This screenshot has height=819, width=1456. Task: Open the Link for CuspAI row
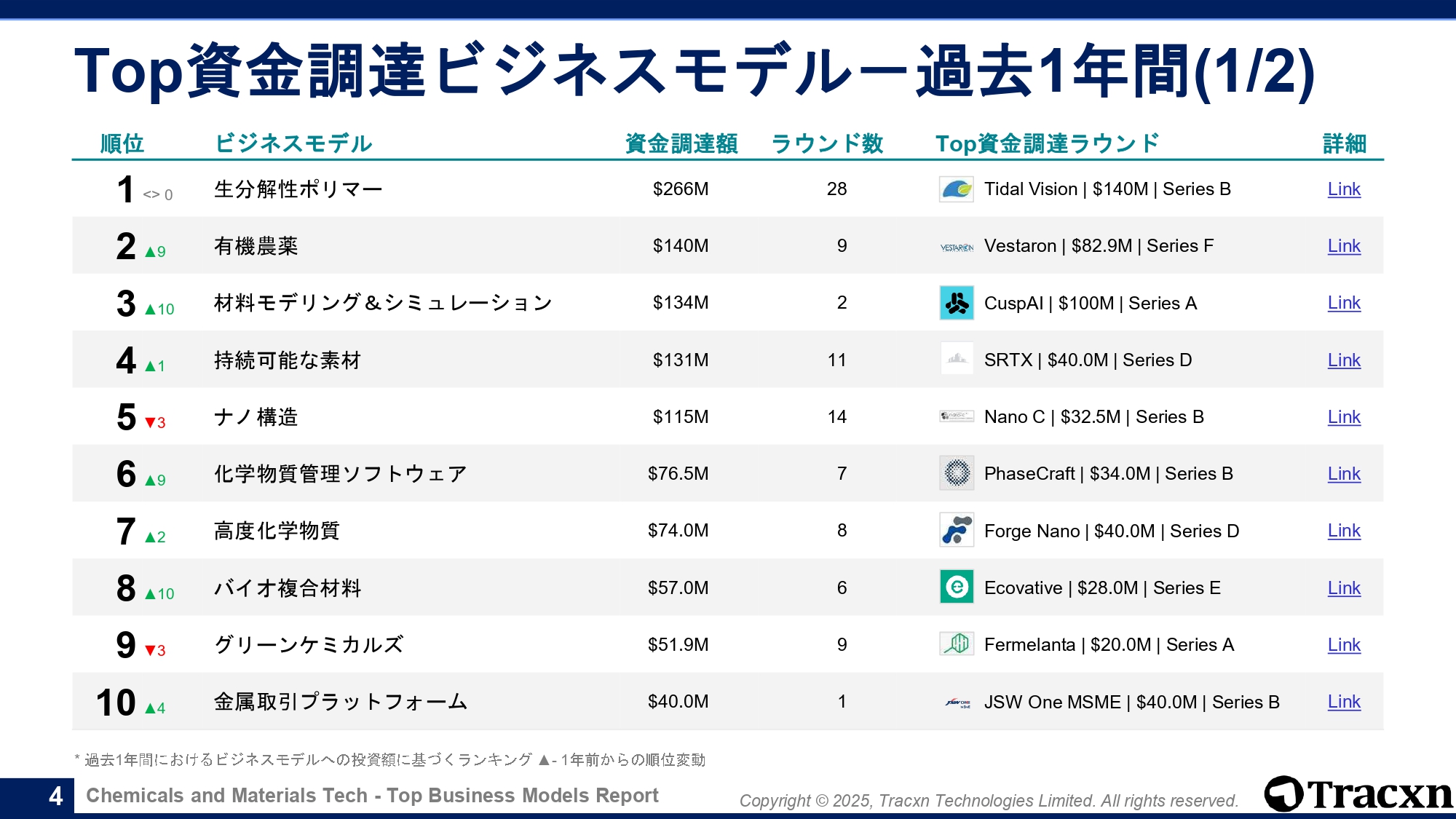[x=1344, y=303]
